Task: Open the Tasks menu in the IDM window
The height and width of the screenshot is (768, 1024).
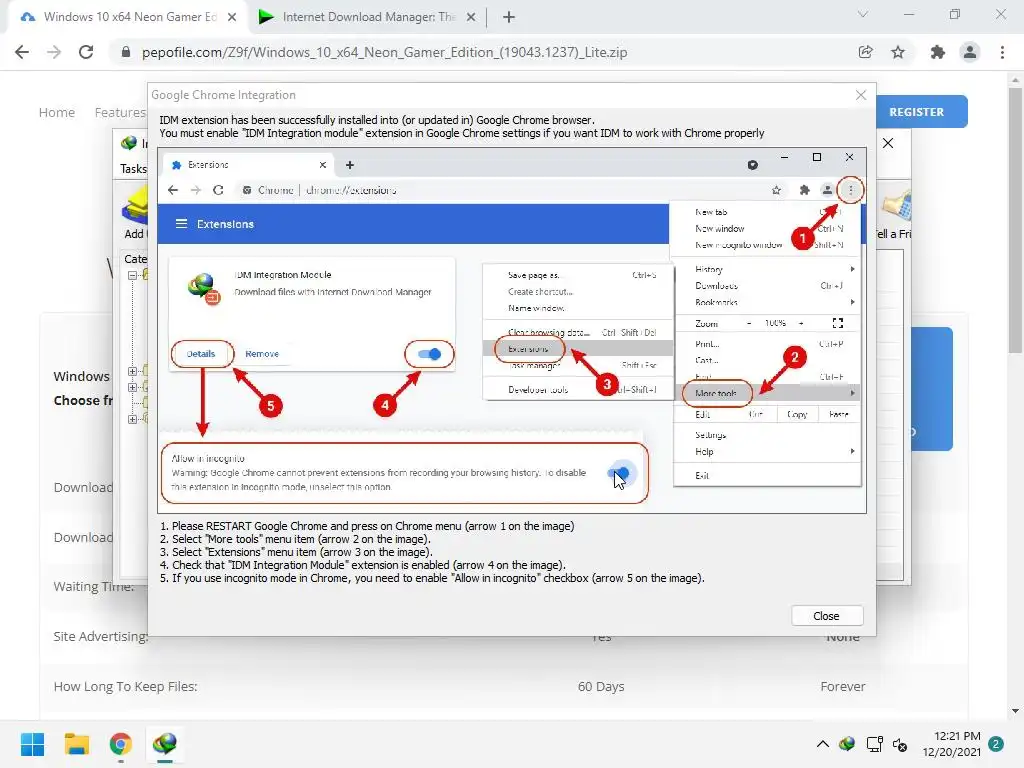Action: click(x=133, y=168)
